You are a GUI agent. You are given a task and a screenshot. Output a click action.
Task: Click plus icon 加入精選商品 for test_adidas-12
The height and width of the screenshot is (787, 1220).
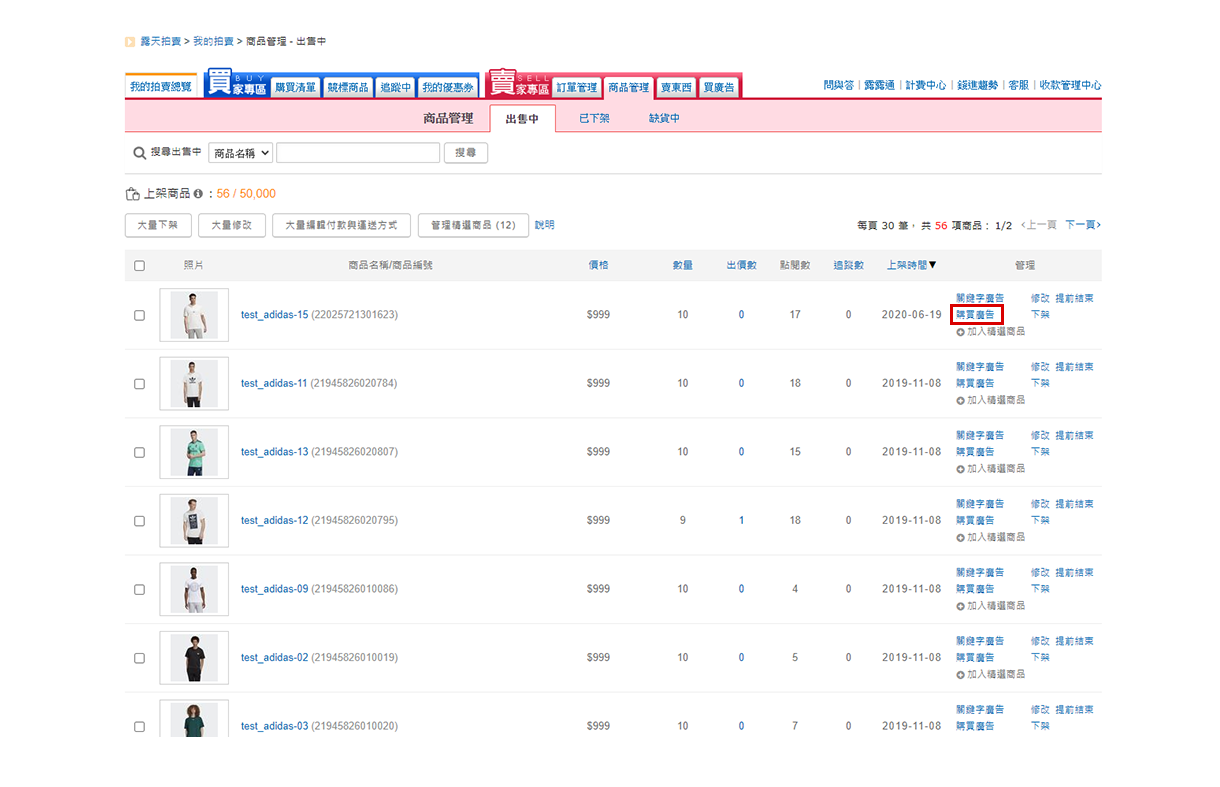point(961,537)
